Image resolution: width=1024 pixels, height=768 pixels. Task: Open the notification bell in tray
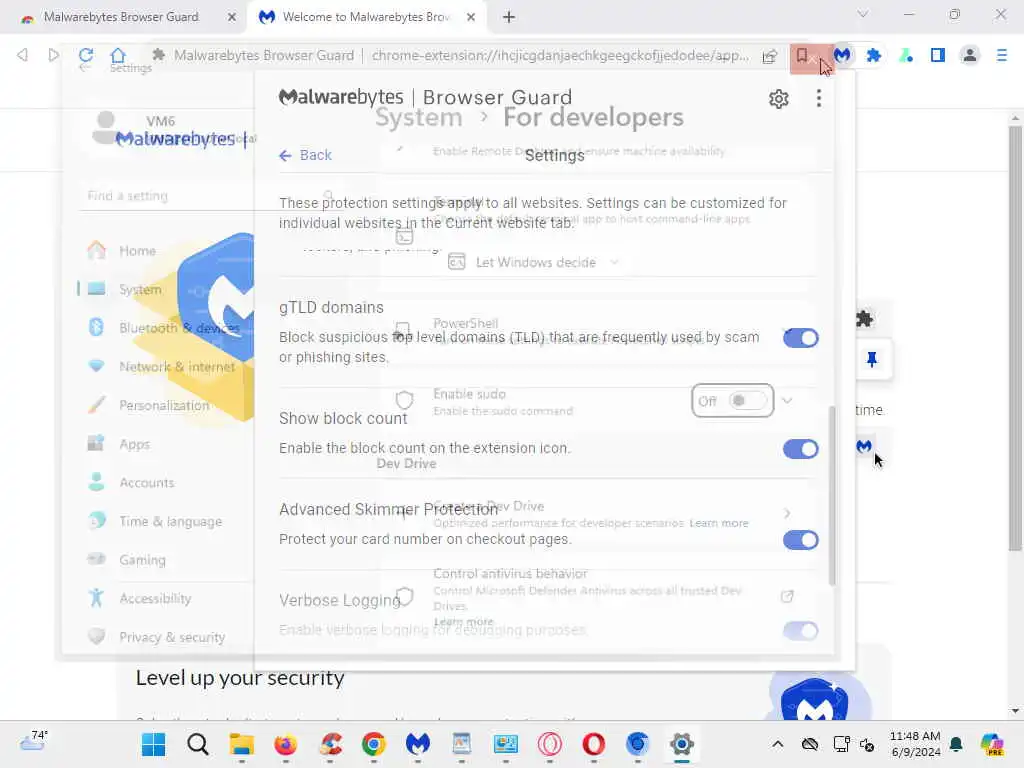pyautogui.click(x=956, y=744)
